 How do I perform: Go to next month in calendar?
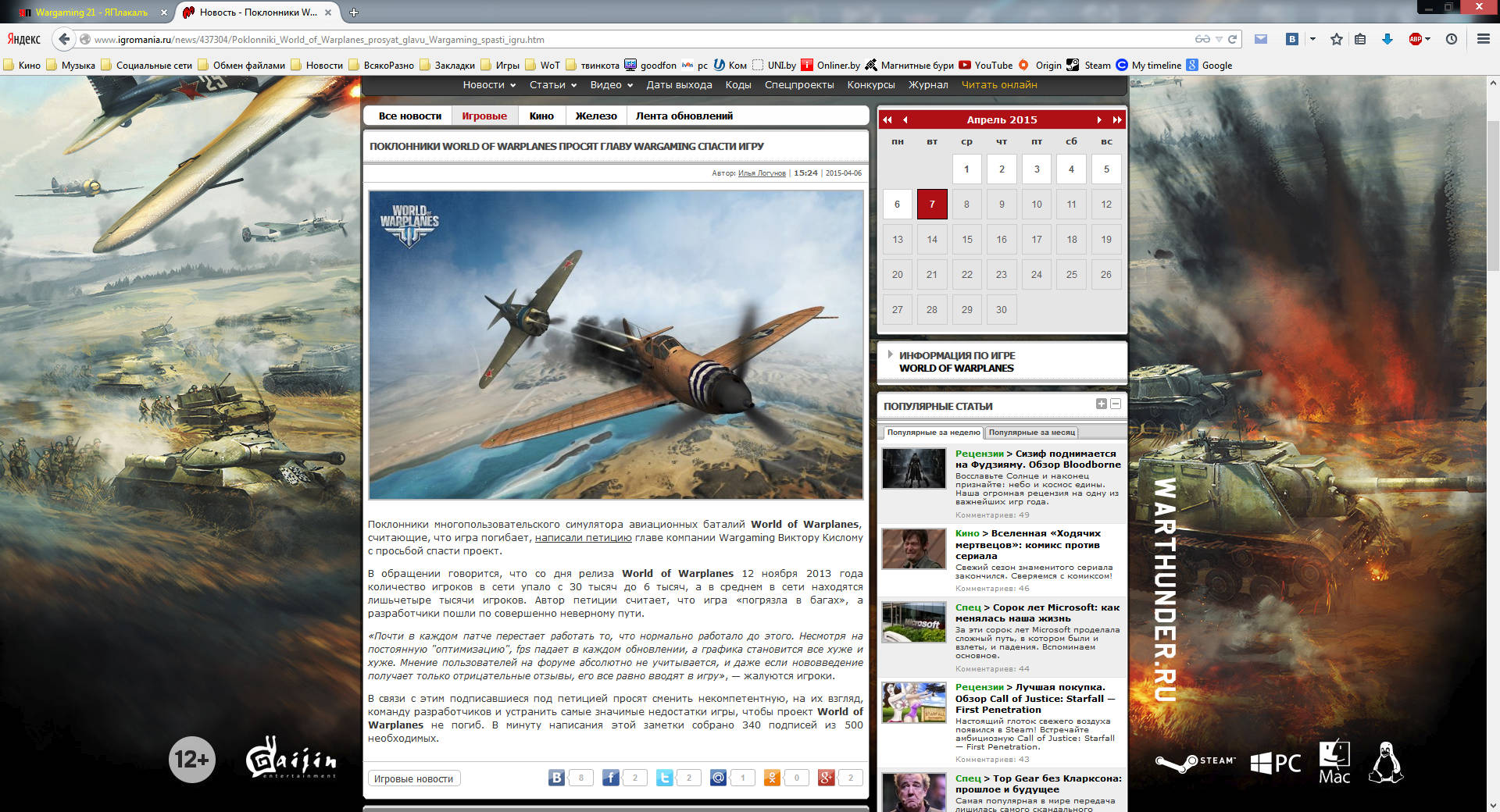tap(1099, 119)
